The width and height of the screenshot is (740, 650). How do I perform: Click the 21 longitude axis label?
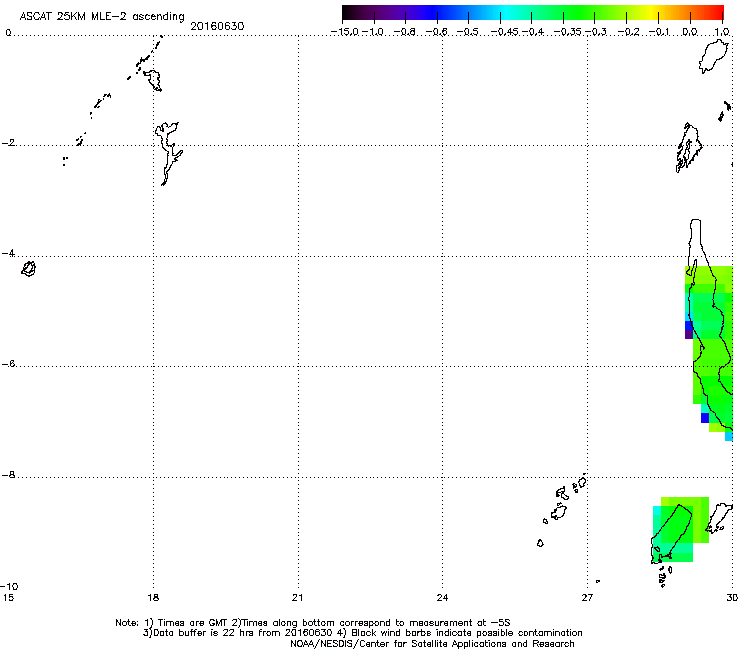297,598
